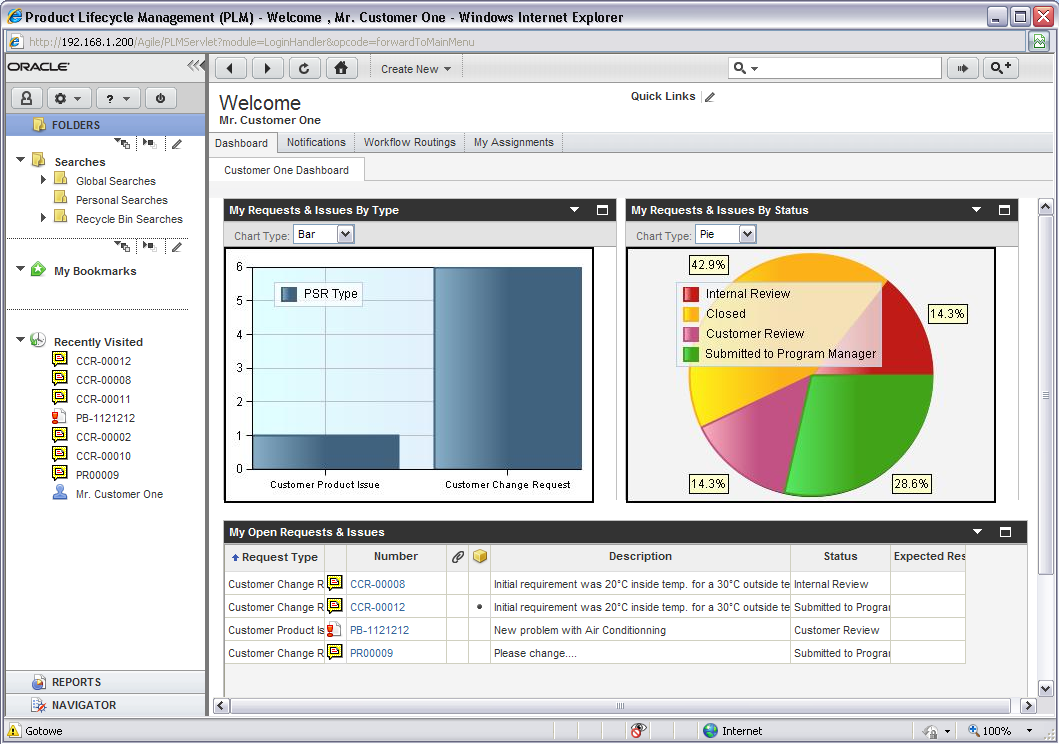
Task: Click the collapse-all icon above Searches
Action: tap(149, 143)
